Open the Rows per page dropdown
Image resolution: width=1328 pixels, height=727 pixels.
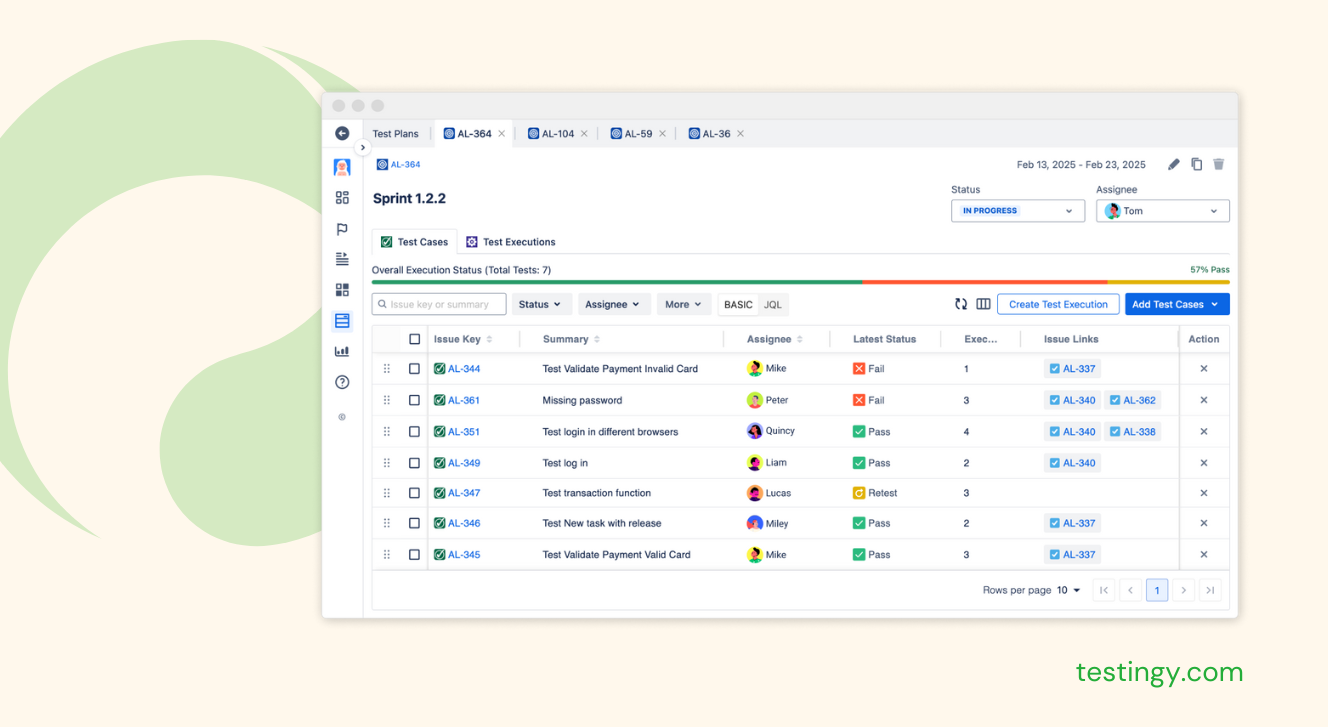click(1069, 590)
